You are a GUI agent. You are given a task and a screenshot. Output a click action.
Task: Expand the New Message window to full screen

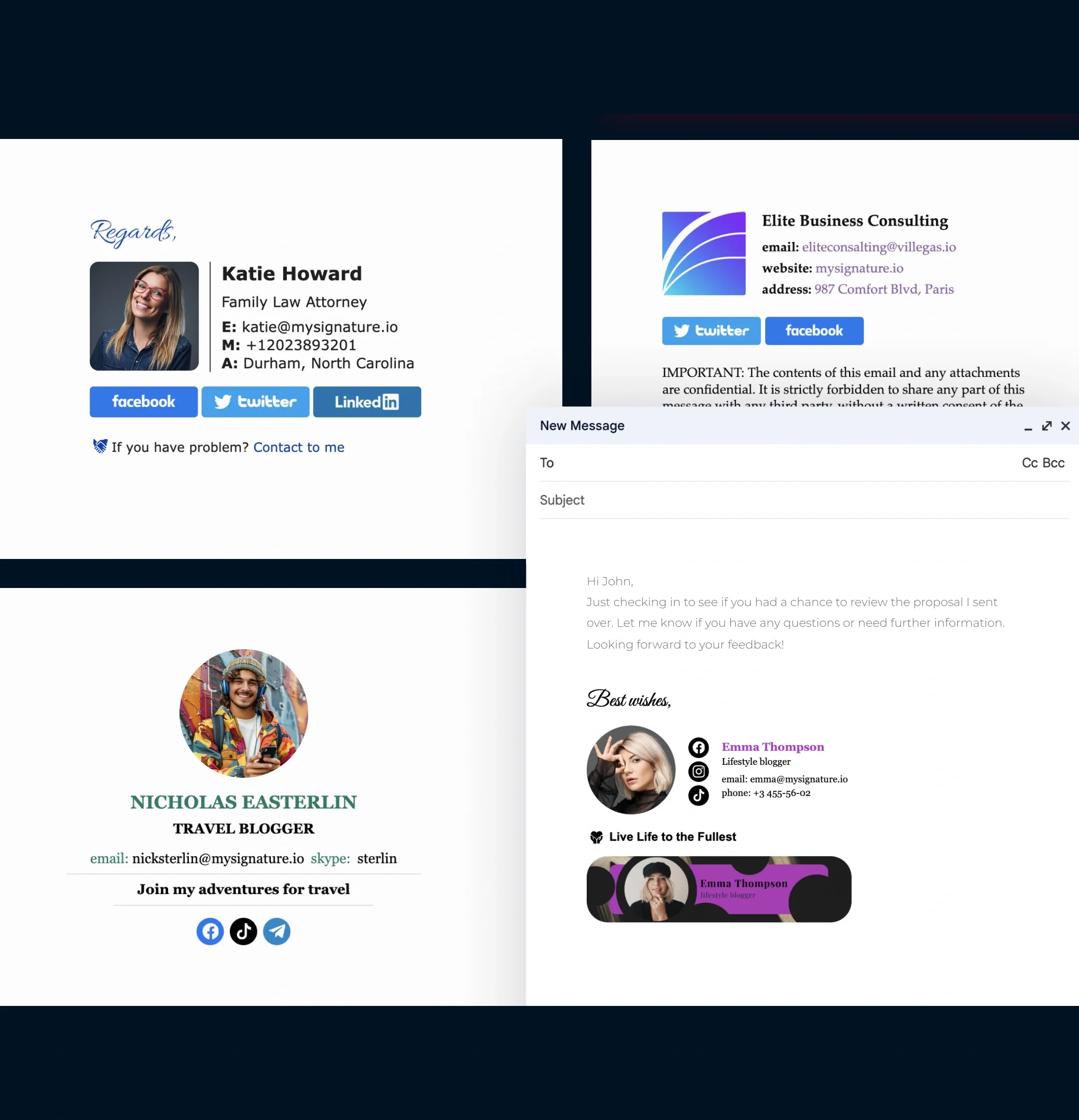(1047, 425)
